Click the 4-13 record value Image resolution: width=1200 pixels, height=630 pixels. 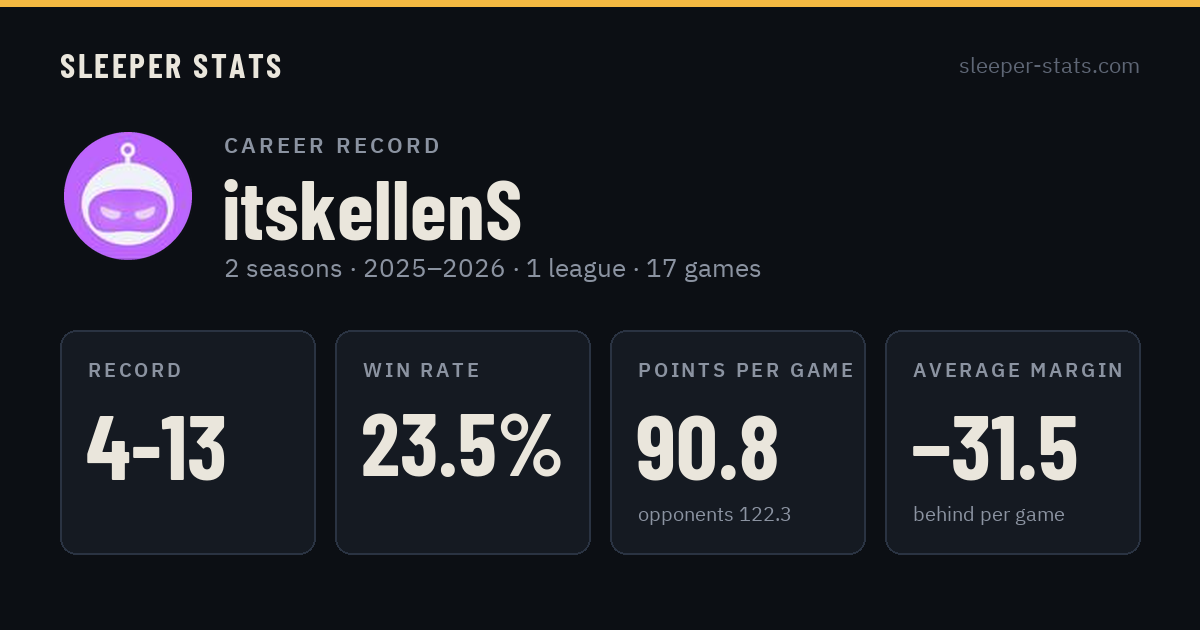coord(156,449)
